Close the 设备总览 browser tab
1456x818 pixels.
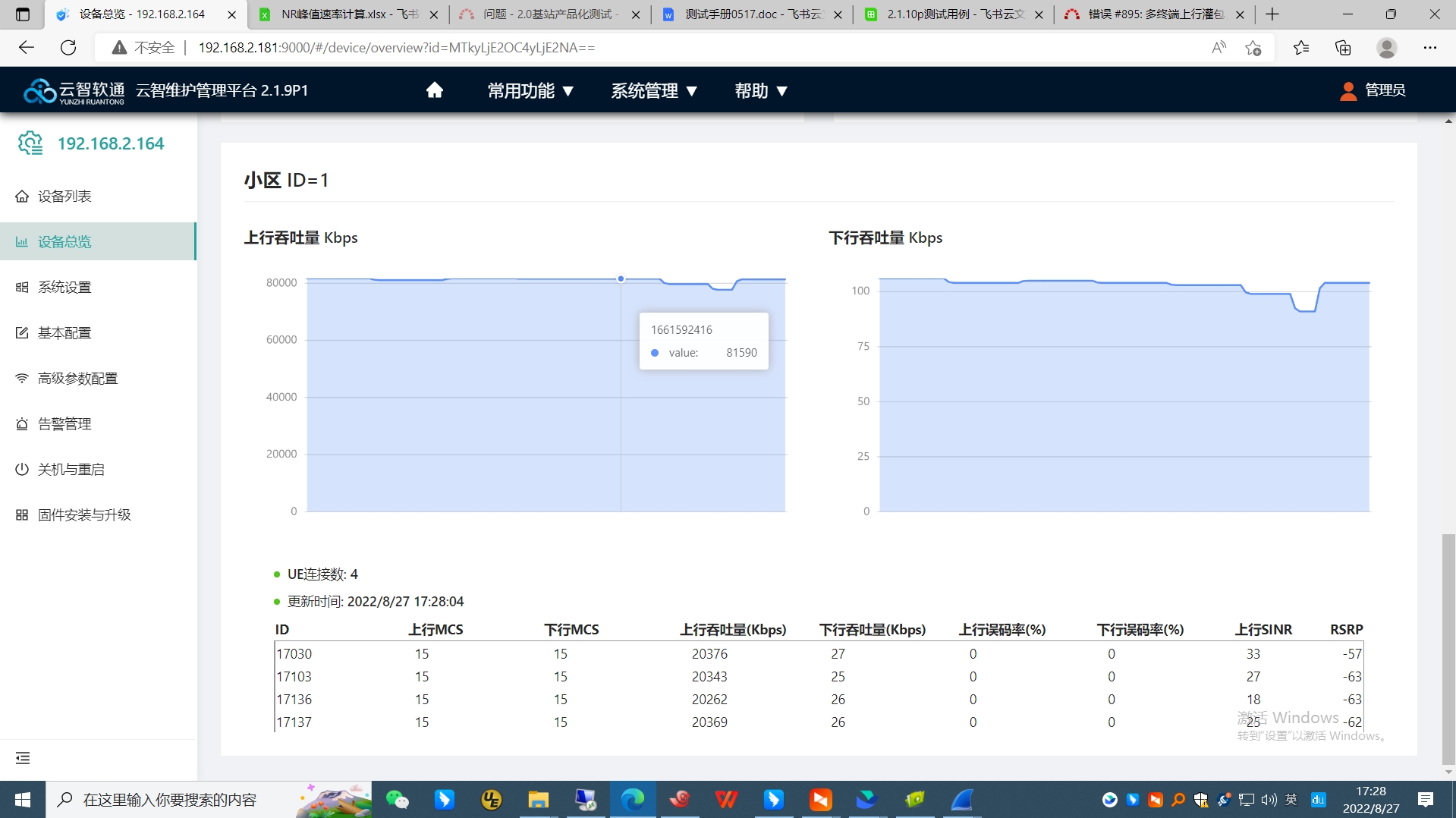(232, 14)
